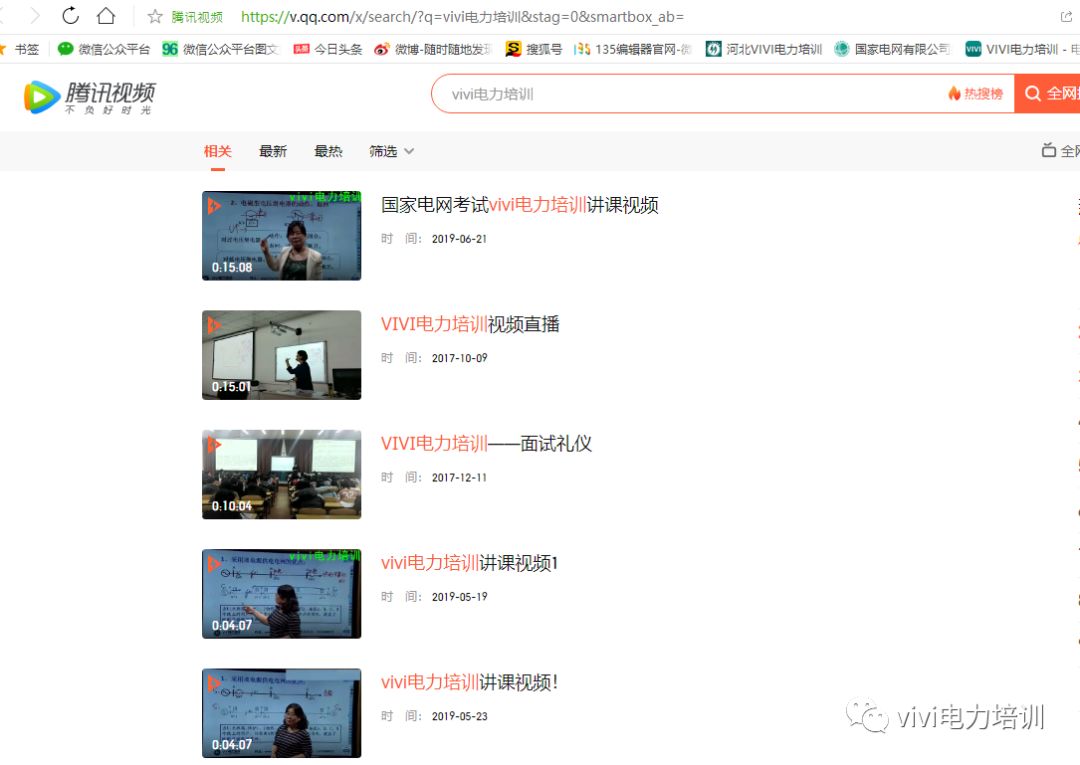Click the 腾讯视频 logo
The width and height of the screenshot is (1080, 765).
90,96
